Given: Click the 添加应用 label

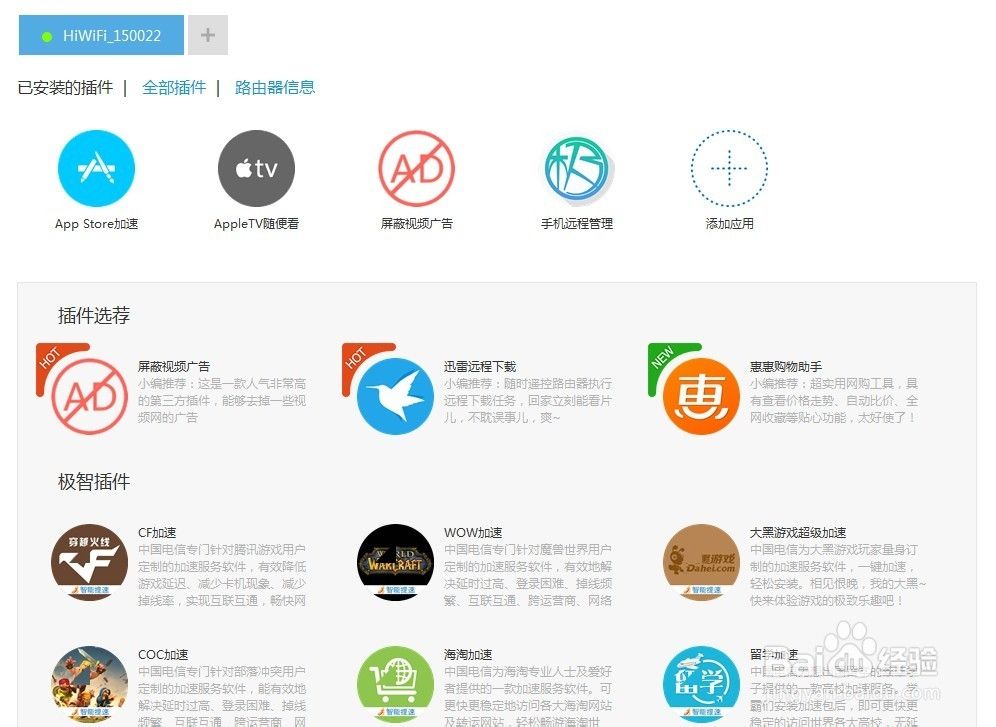Looking at the screenshot, I should 729,223.
